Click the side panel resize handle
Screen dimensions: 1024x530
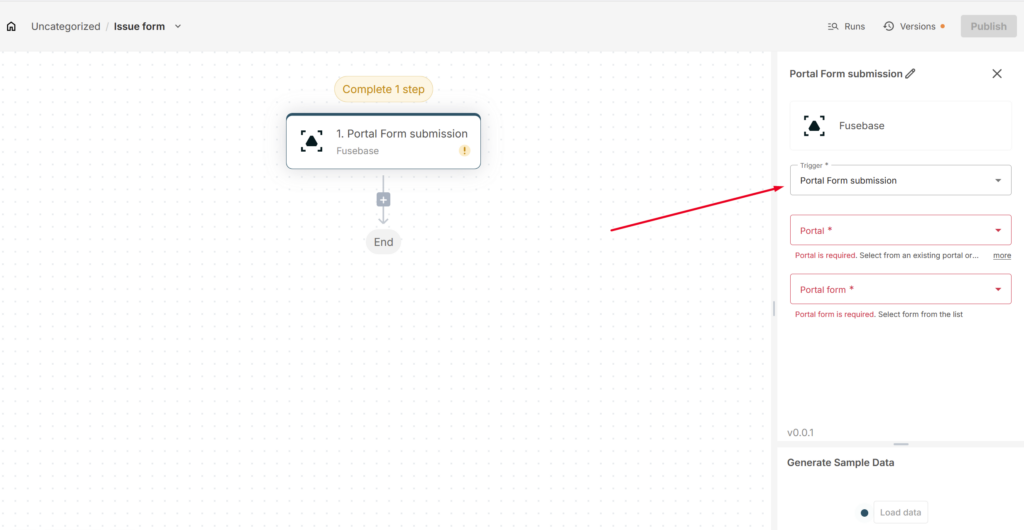(x=774, y=308)
